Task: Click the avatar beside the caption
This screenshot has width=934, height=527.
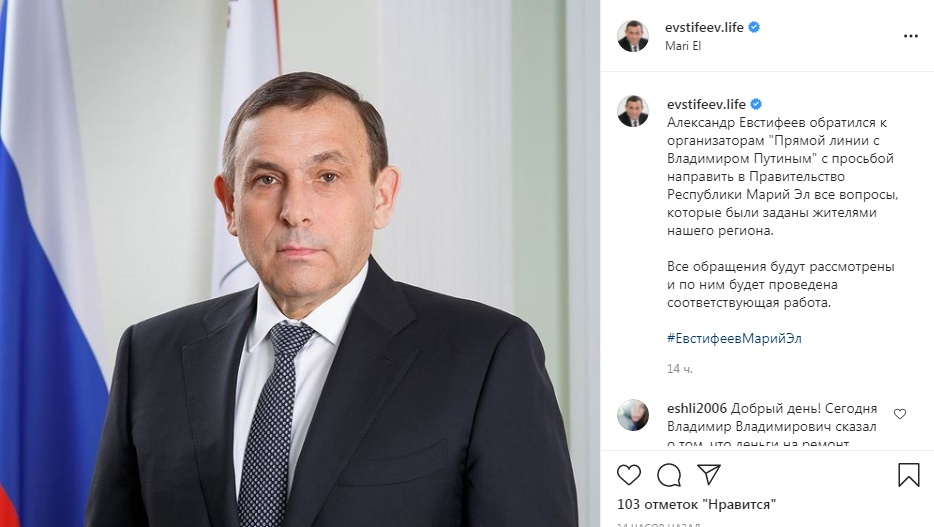Action: [x=633, y=111]
